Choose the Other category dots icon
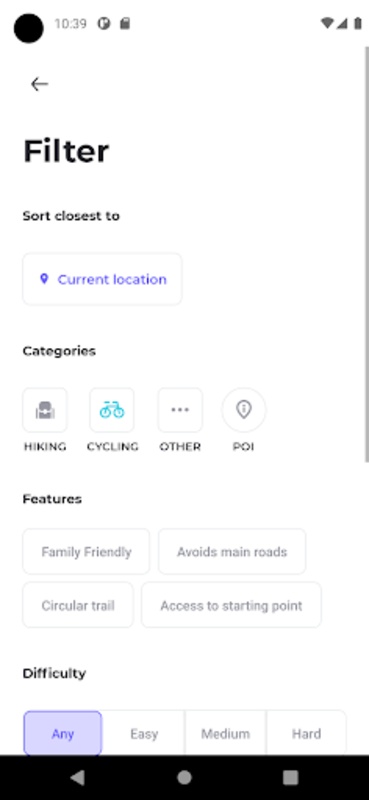The image size is (369, 800). click(180, 410)
